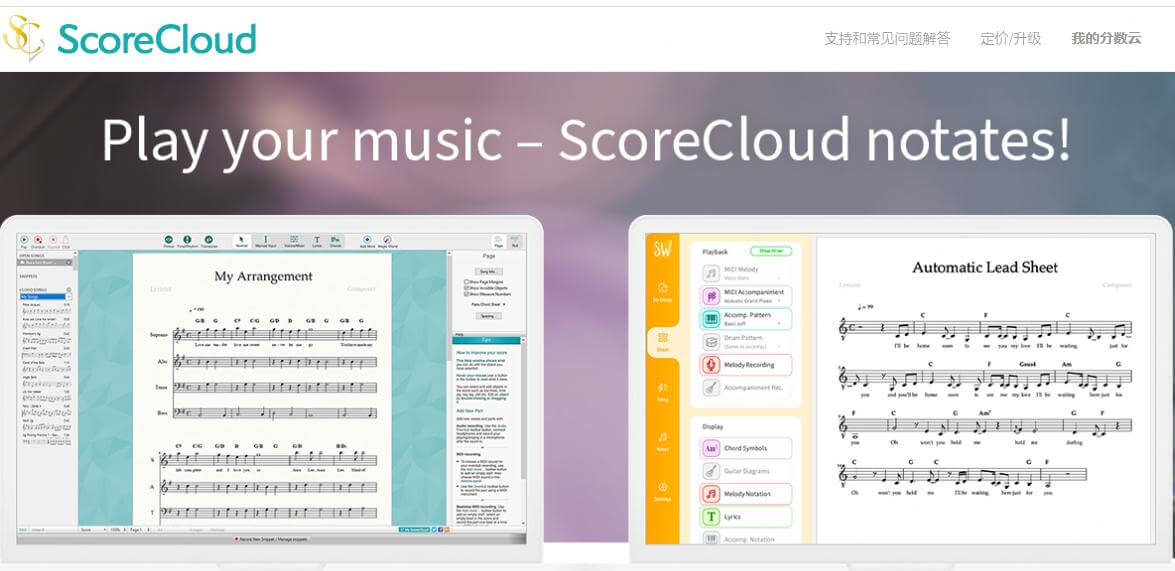Open the Transpose tool
The image size is (1175, 571).
tap(208, 240)
